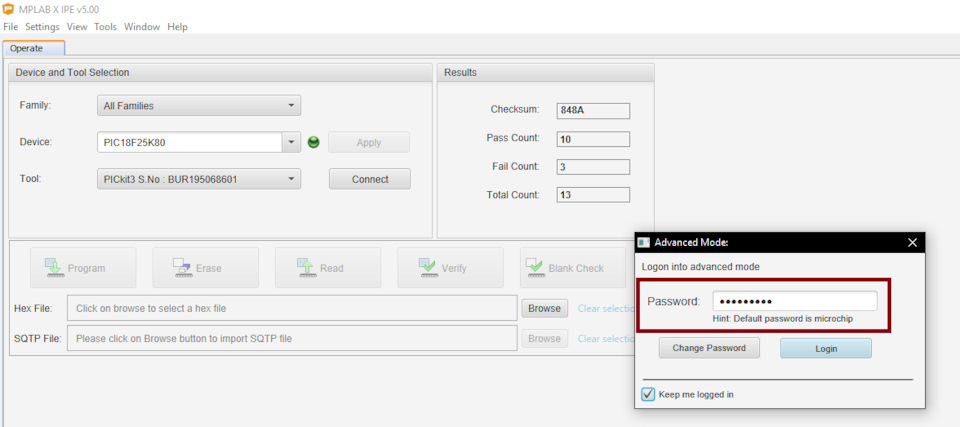960x427 pixels.
Task: Click the Total Count value field
Action: 593,195
